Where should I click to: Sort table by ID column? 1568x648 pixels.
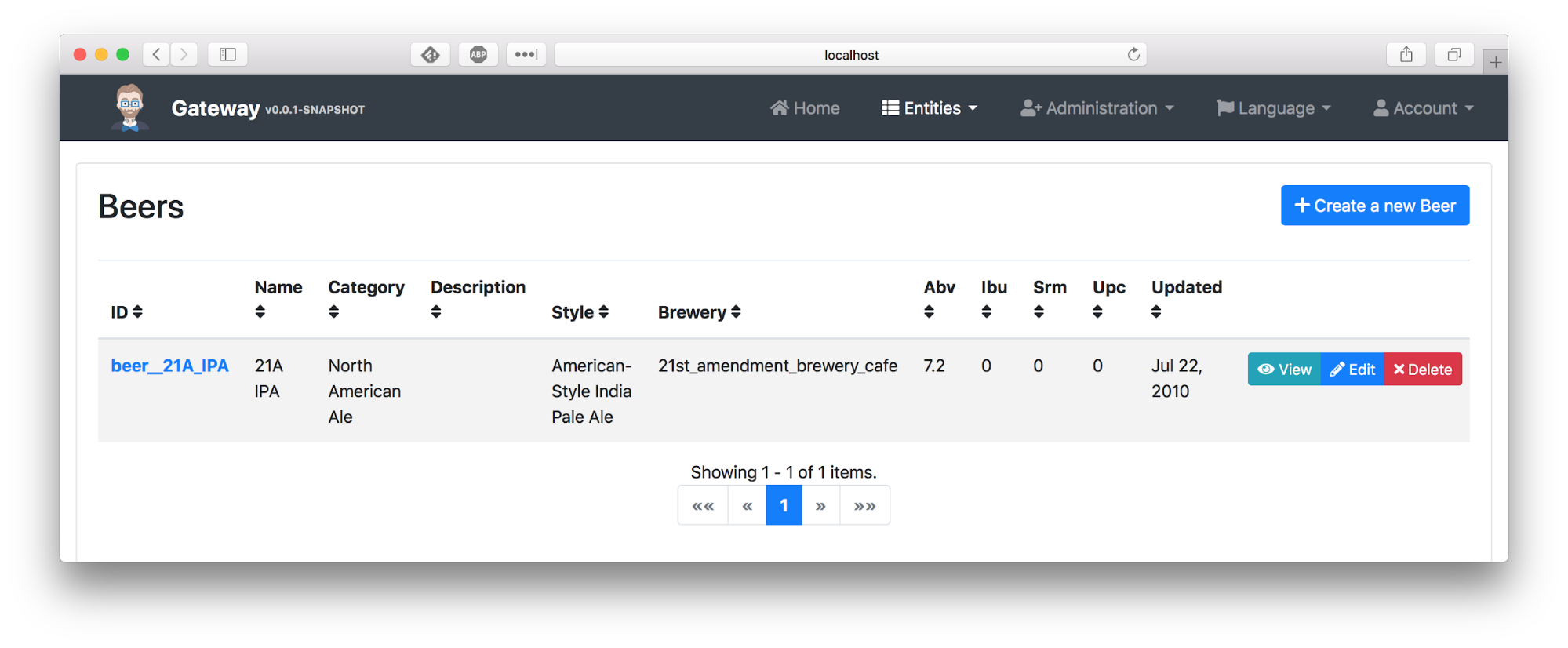(127, 312)
